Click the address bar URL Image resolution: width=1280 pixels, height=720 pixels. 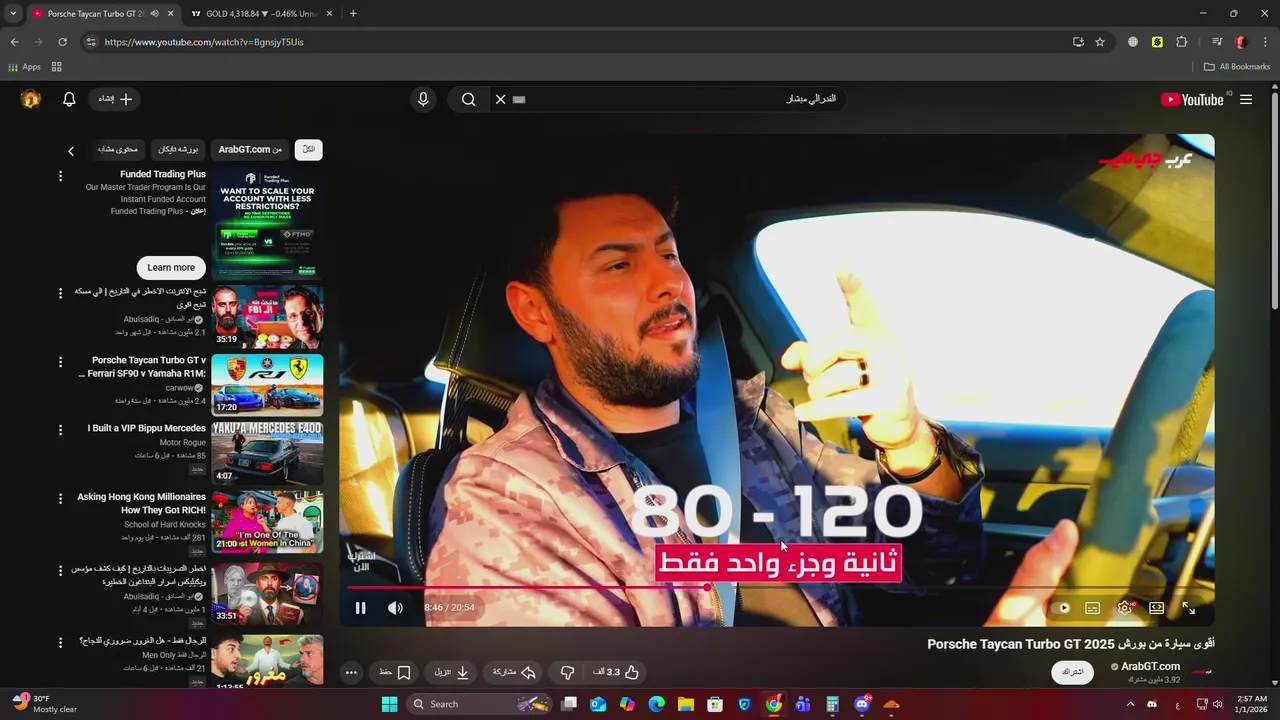(204, 42)
